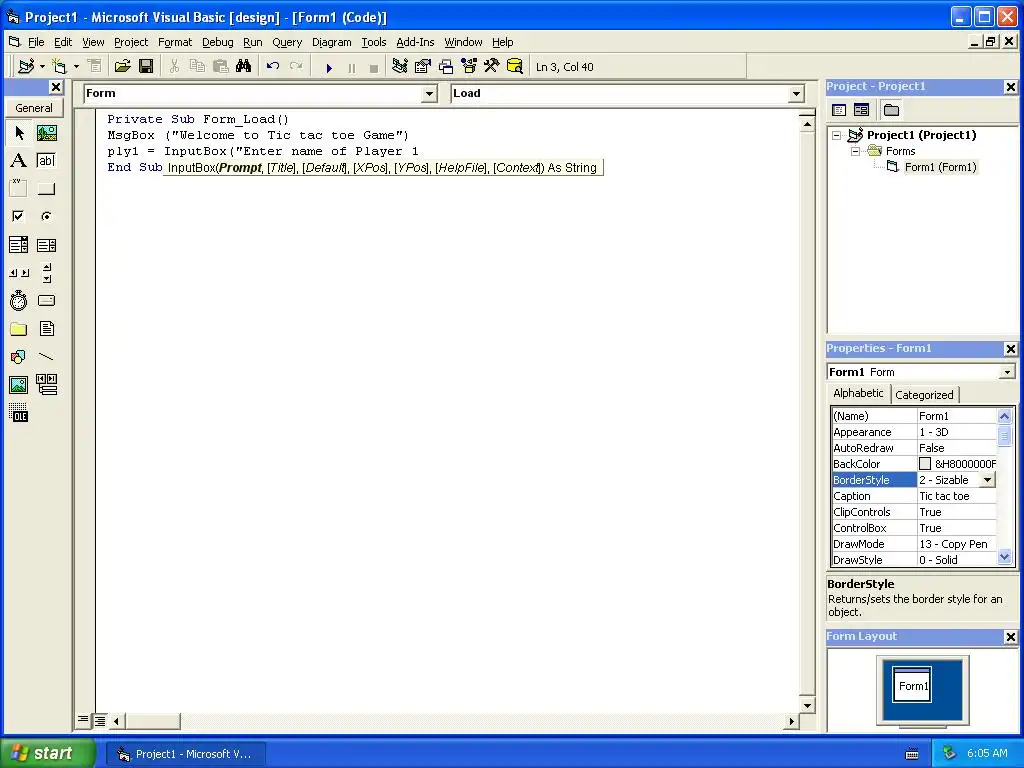
Task: Open Add Form dropdown arrow
Action: 76,67
